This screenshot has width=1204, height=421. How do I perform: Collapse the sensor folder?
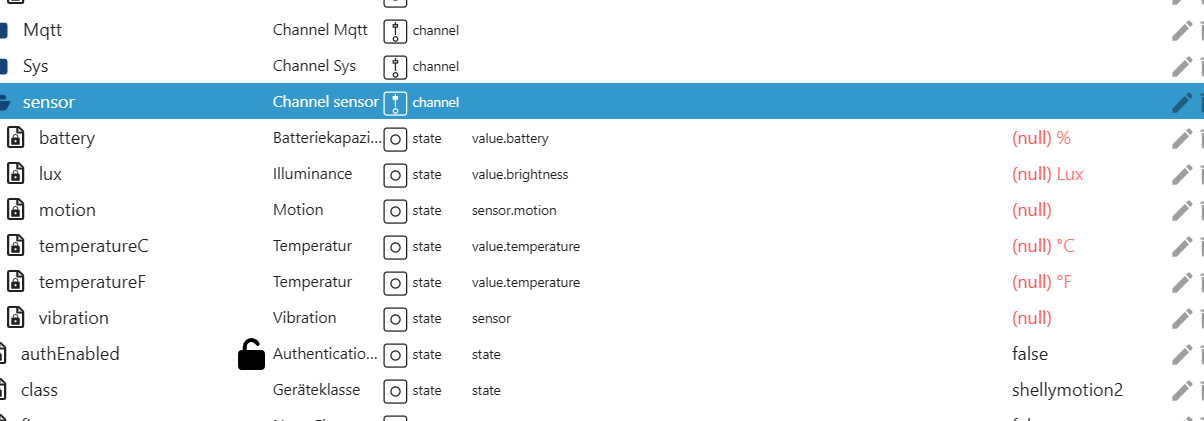[x=4, y=102]
